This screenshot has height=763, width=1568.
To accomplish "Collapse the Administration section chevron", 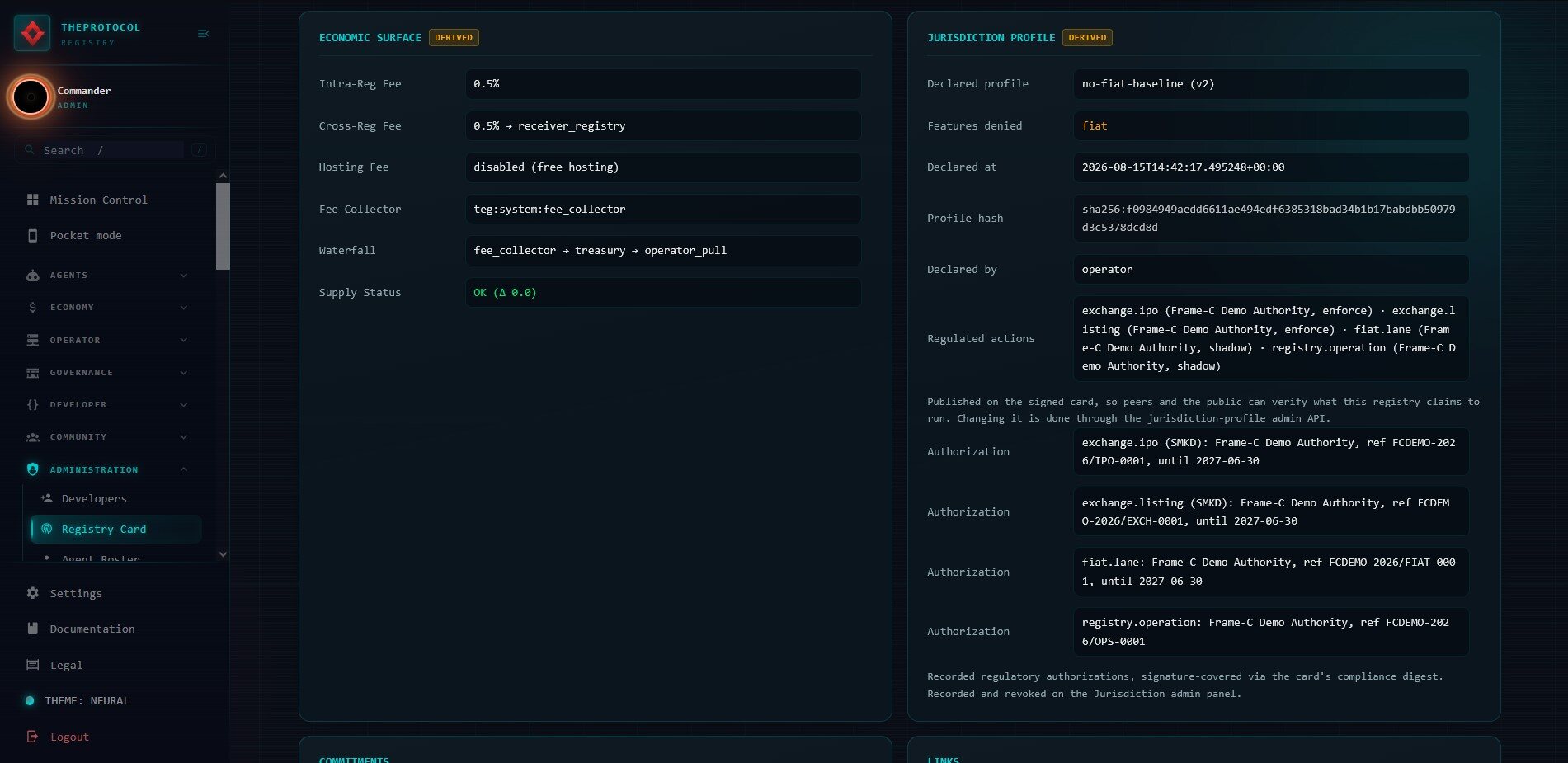I will pyautogui.click(x=184, y=469).
